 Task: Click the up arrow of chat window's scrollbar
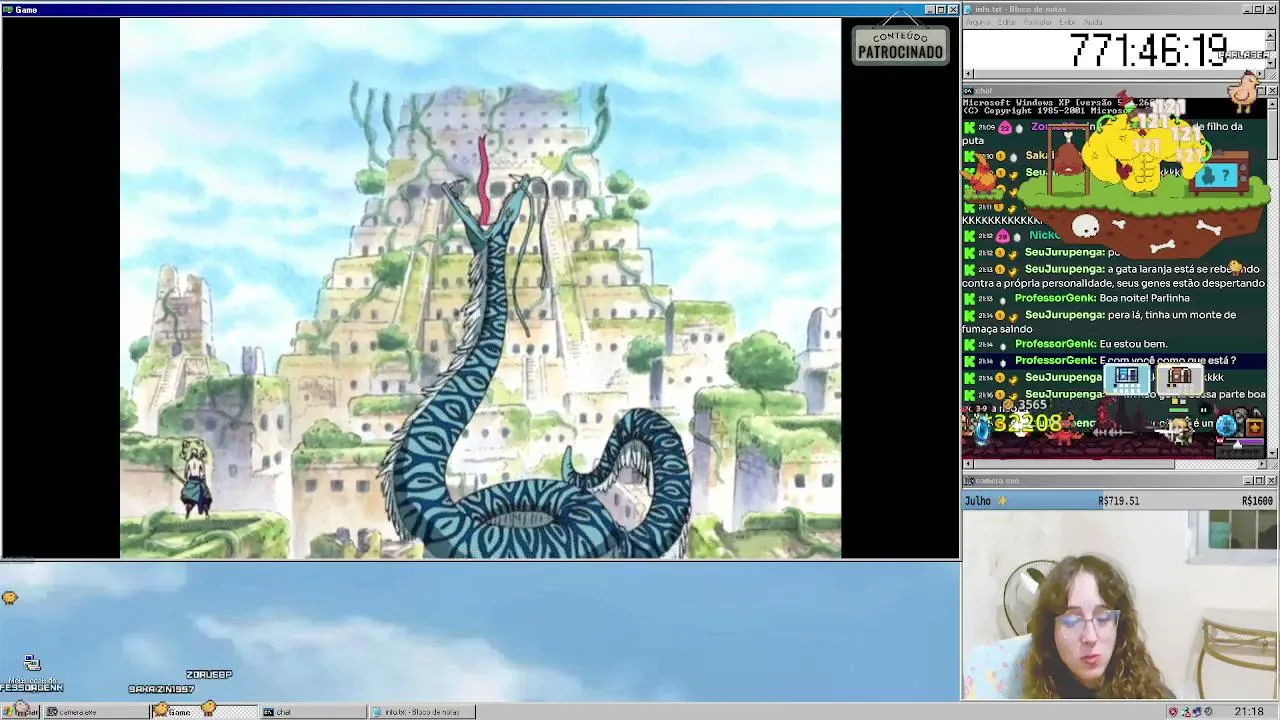click(x=1272, y=103)
